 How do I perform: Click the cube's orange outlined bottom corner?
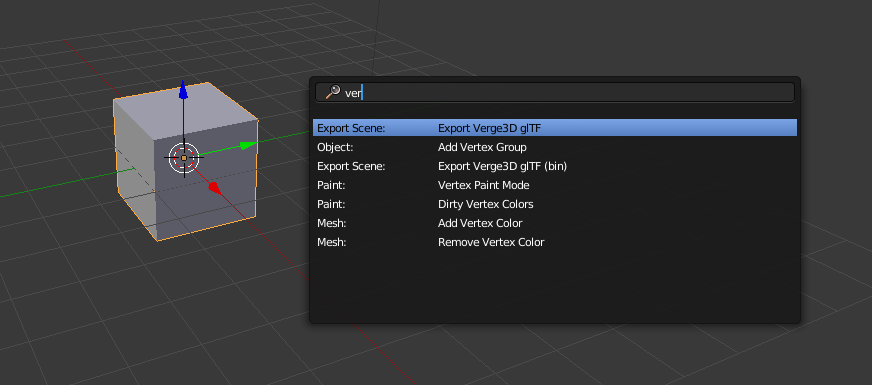tap(157, 240)
